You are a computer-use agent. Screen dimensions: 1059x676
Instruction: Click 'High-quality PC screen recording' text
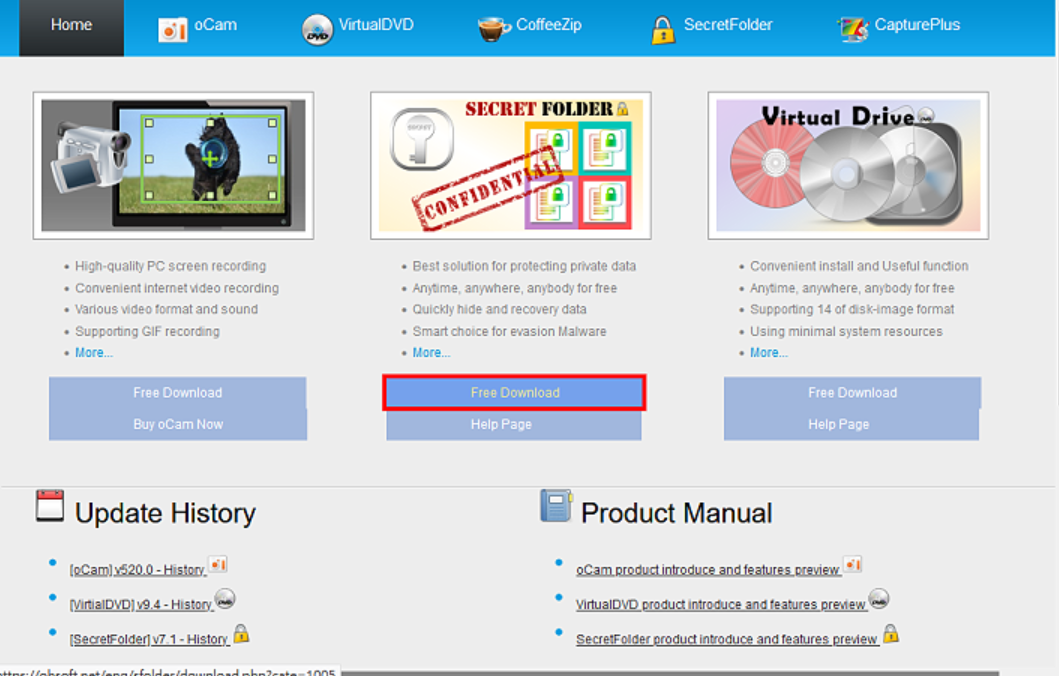pos(171,266)
